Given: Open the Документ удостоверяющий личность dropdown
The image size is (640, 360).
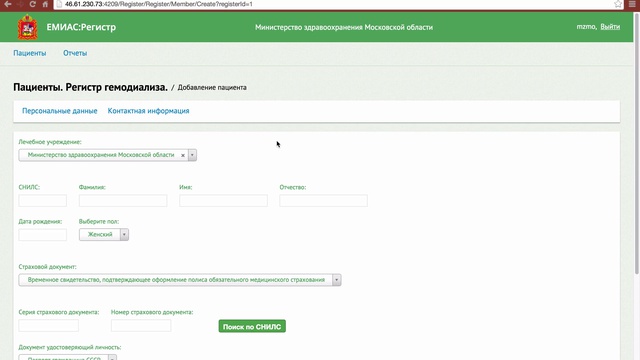Looking at the screenshot, I should coord(68,358).
